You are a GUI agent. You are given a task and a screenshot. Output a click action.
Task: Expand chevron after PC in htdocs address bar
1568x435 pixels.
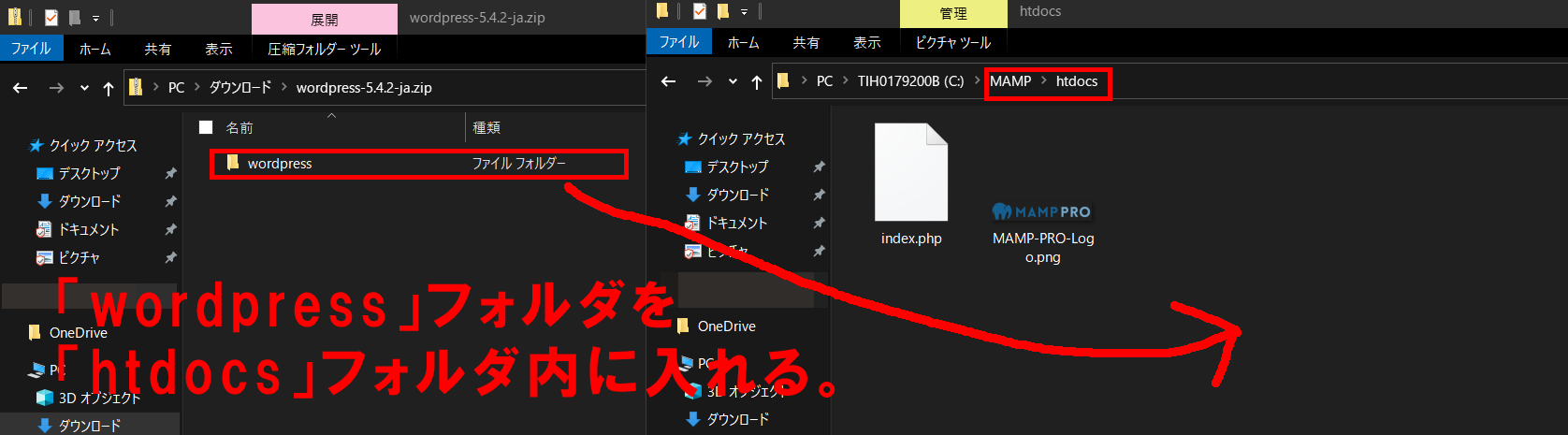[x=845, y=81]
